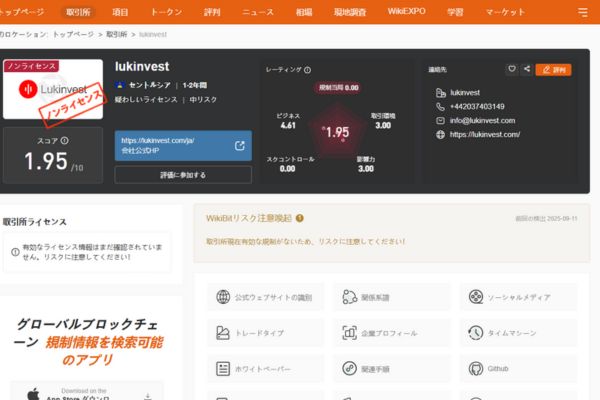Click the 中リスク label
The height and width of the screenshot is (400, 600).
click(203, 100)
